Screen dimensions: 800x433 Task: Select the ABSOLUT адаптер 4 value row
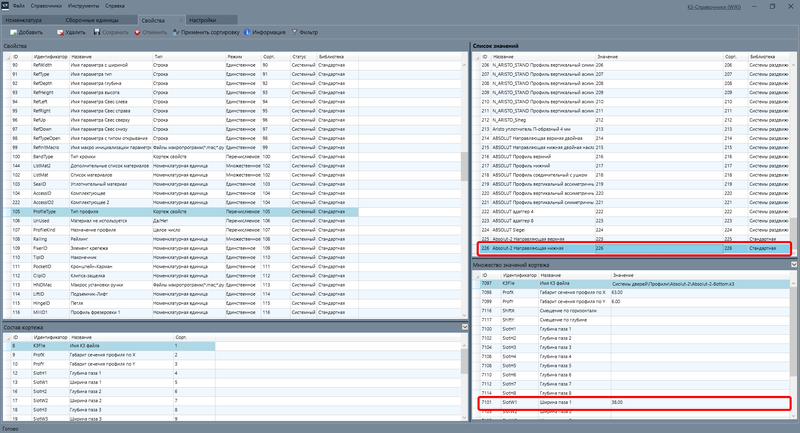(633, 212)
